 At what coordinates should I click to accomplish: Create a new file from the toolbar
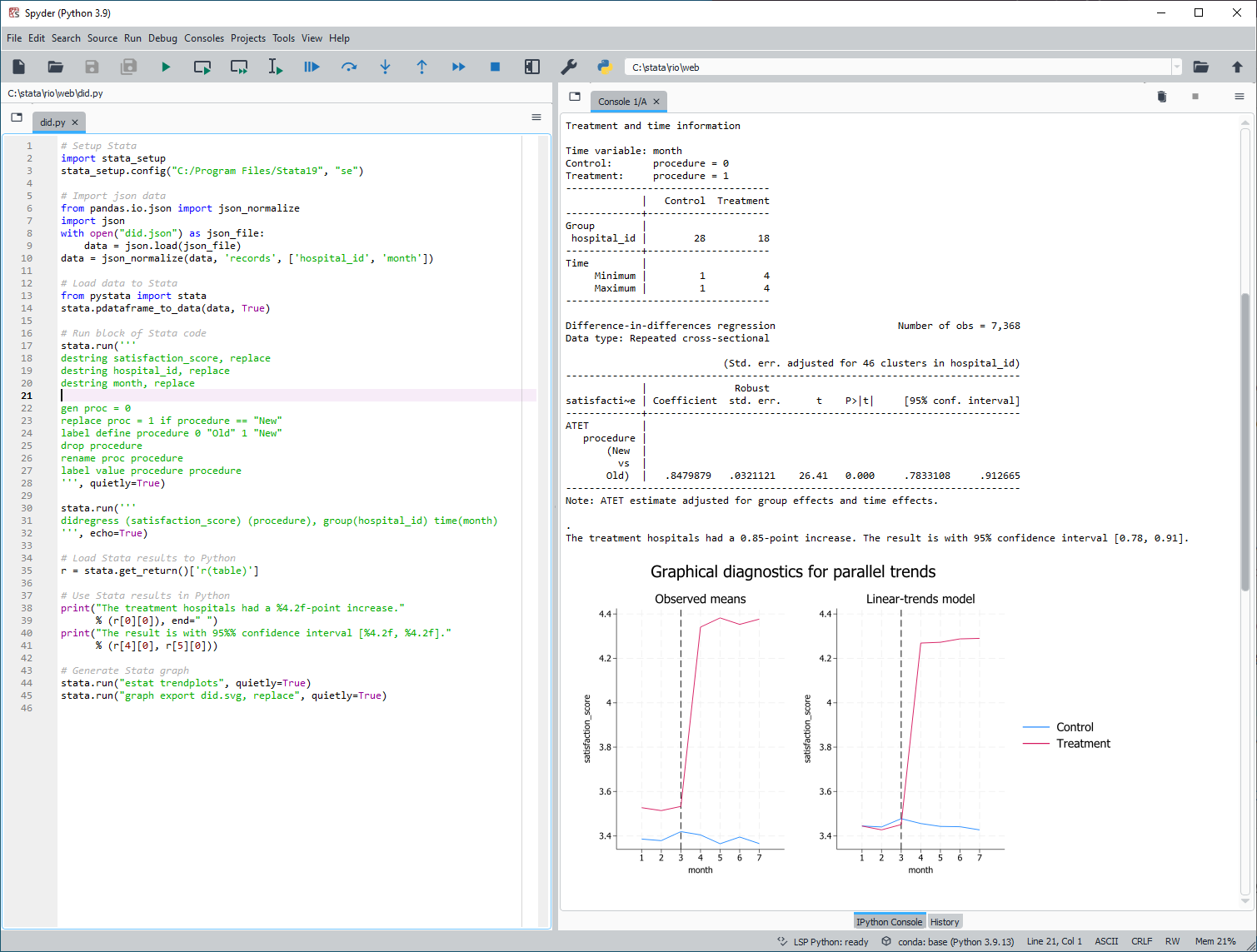(19, 67)
